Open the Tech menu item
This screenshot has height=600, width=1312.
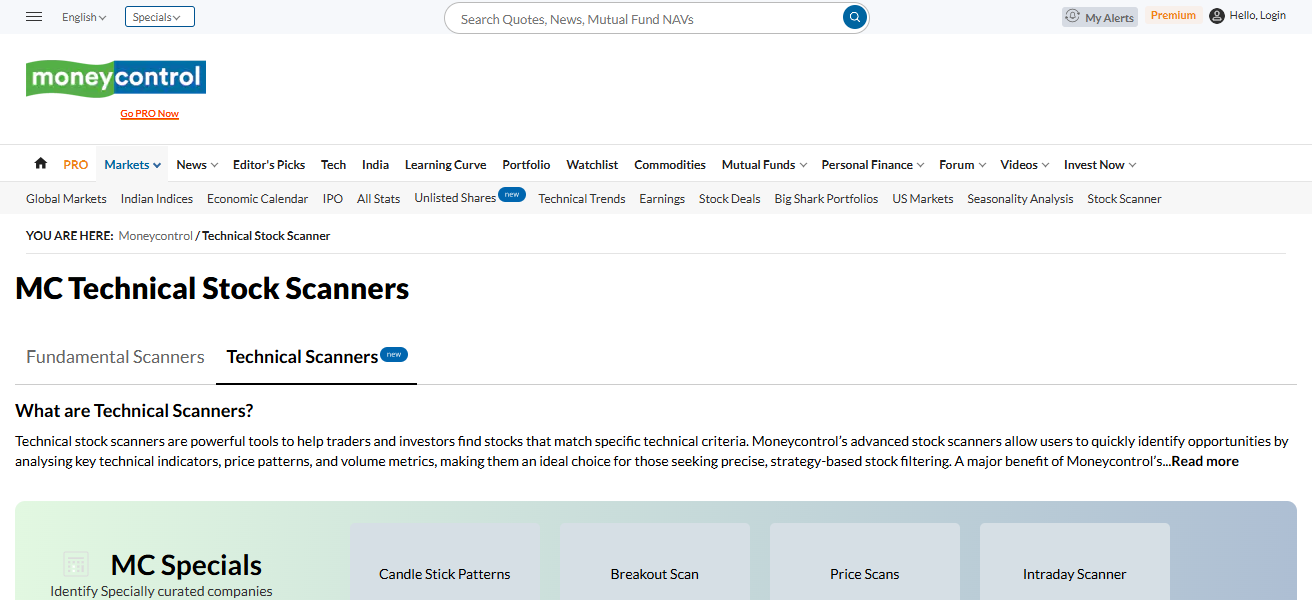(333, 165)
